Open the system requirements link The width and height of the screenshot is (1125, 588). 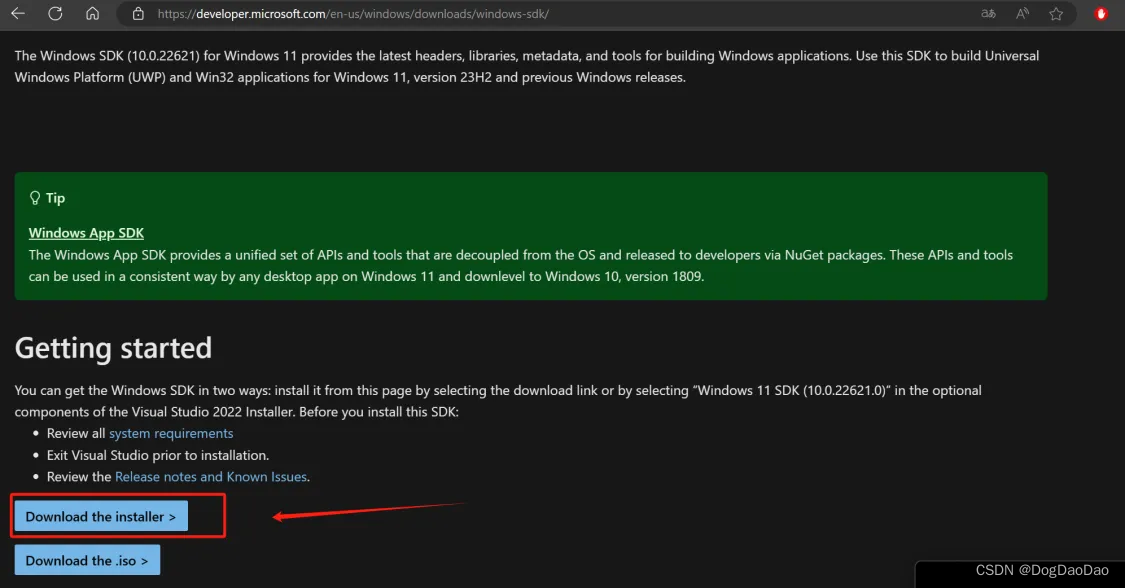171,433
